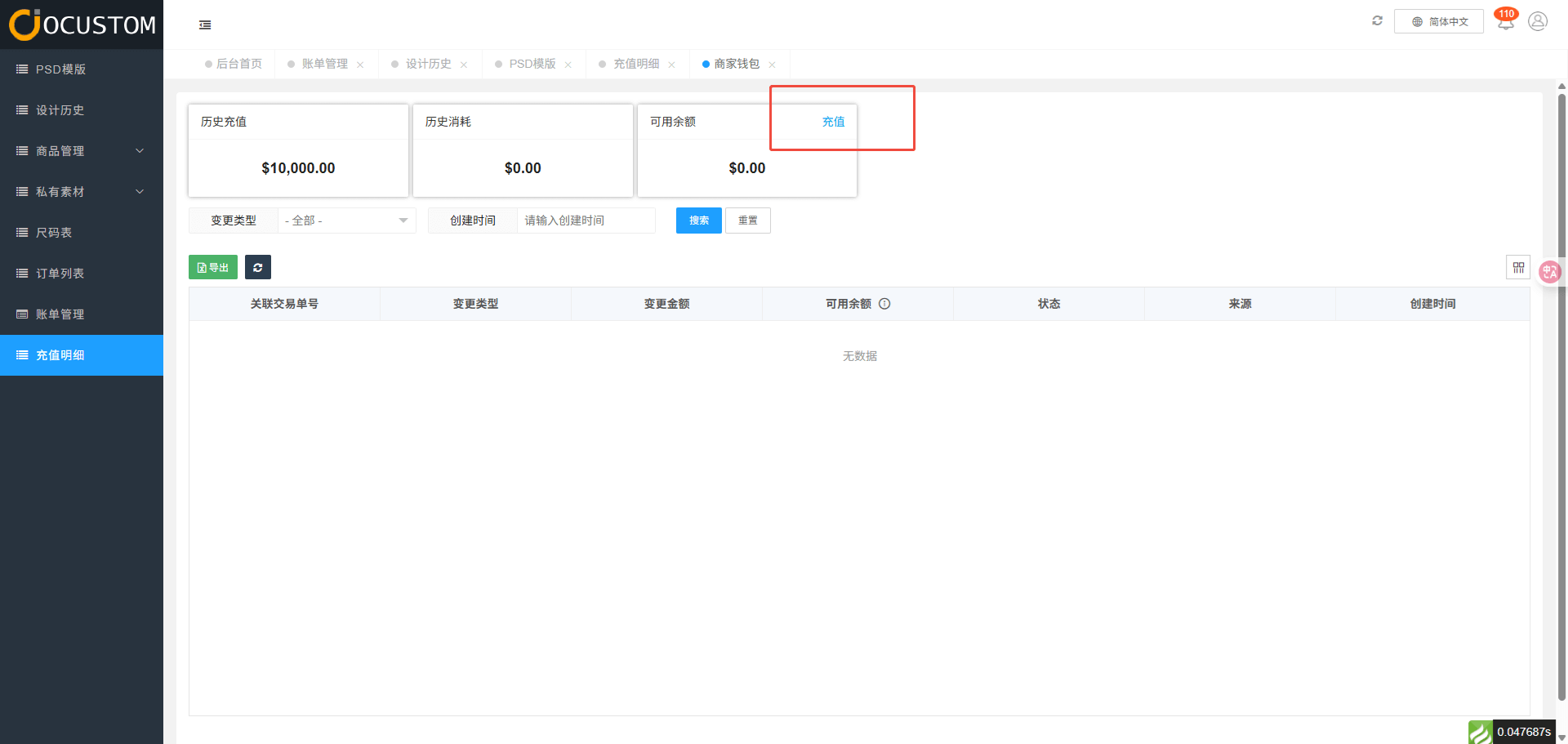The image size is (1568, 744).
Task: Click the table refresh icon button
Action: (258, 267)
